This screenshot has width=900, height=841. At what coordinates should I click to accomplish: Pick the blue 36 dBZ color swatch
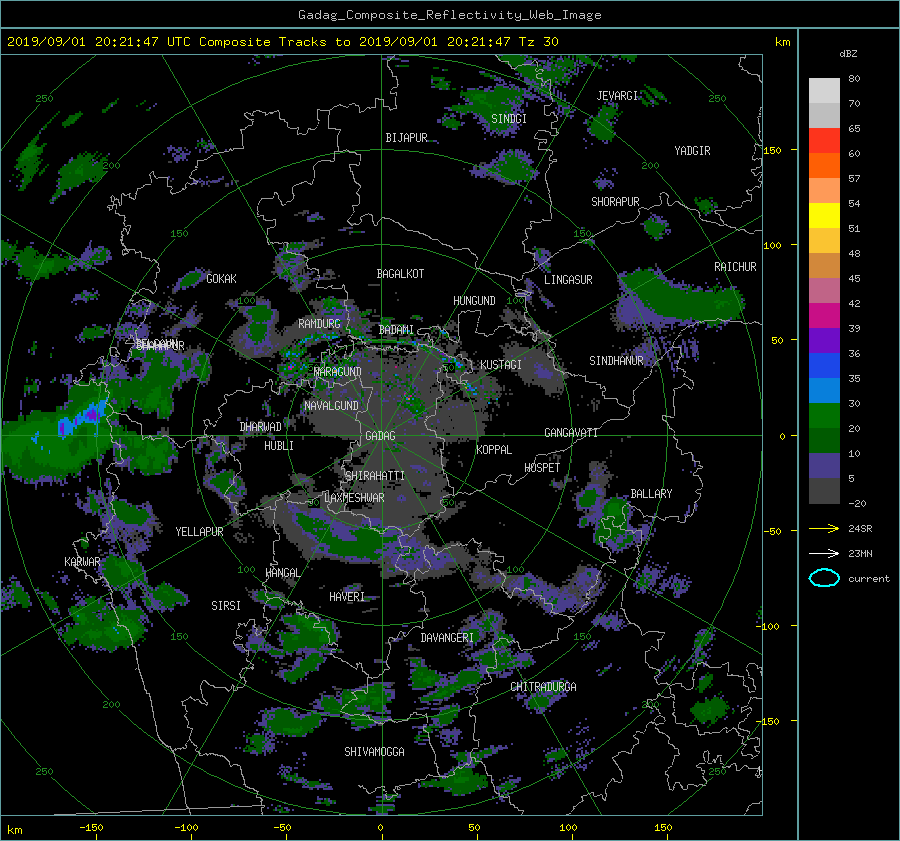[824, 365]
